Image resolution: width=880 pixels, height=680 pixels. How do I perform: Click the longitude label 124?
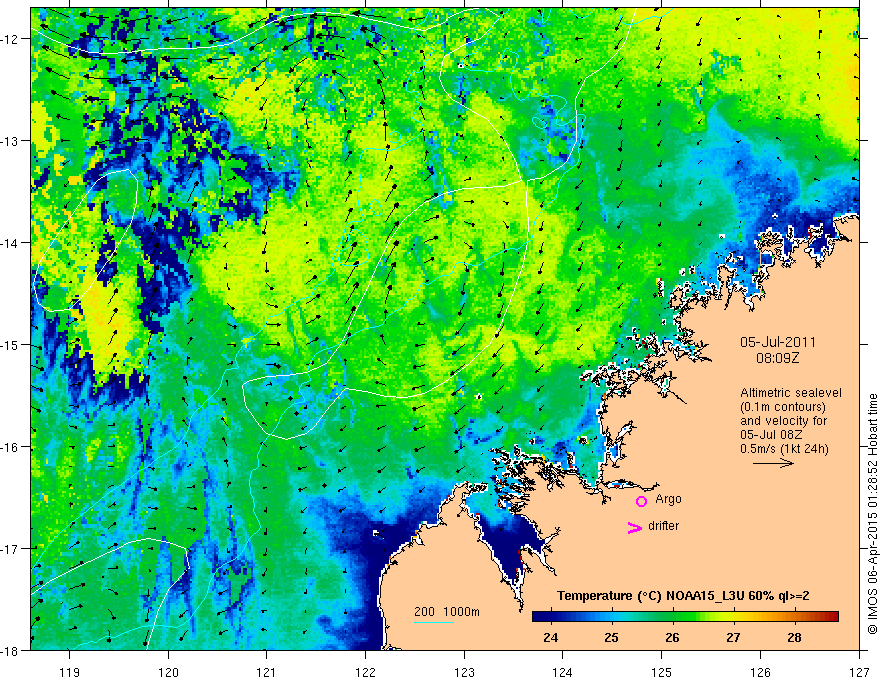click(563, 672)
